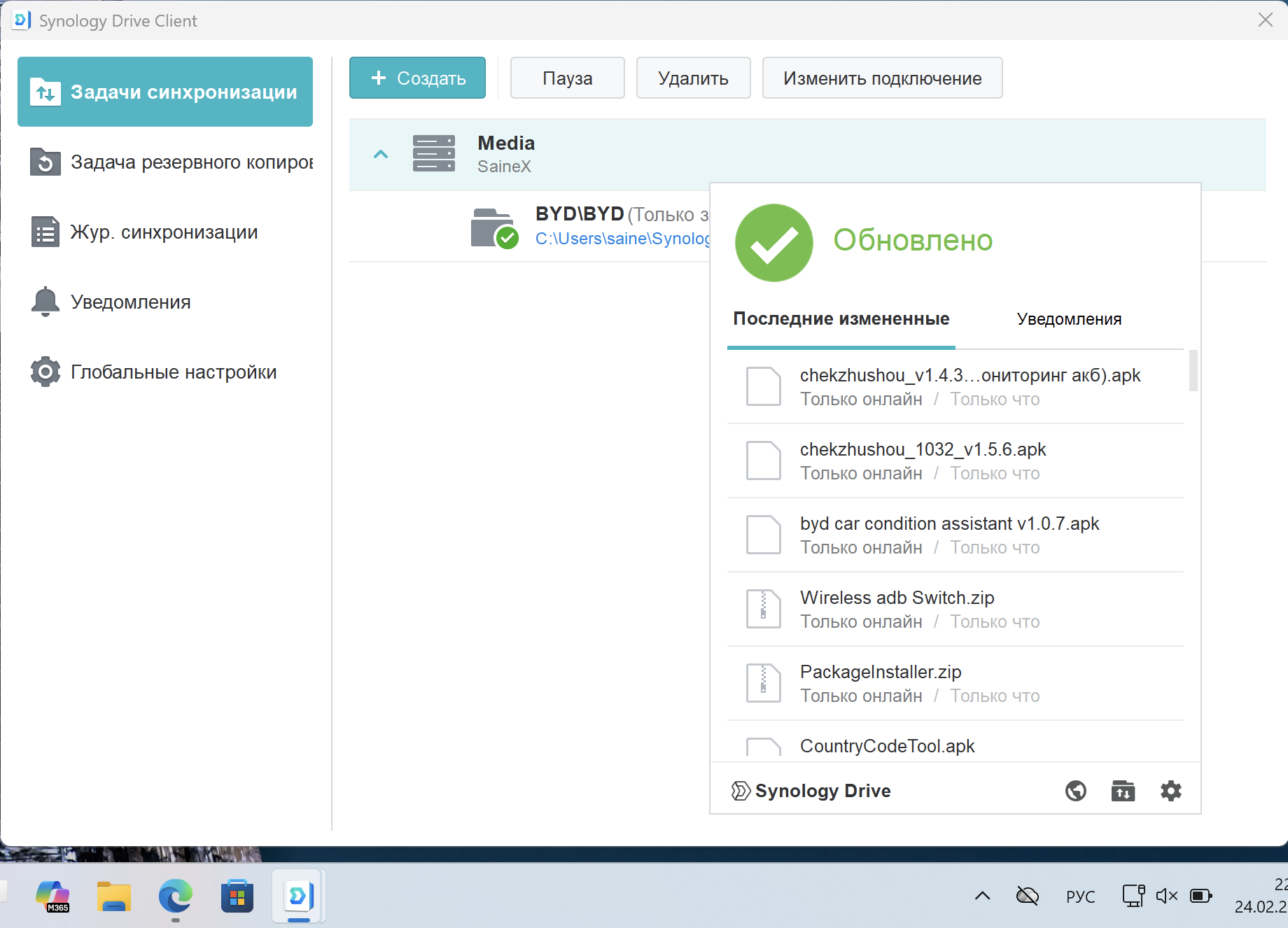Click the Создать button
The width and height of the screenshot is (1288, 928).
point(417,78)
